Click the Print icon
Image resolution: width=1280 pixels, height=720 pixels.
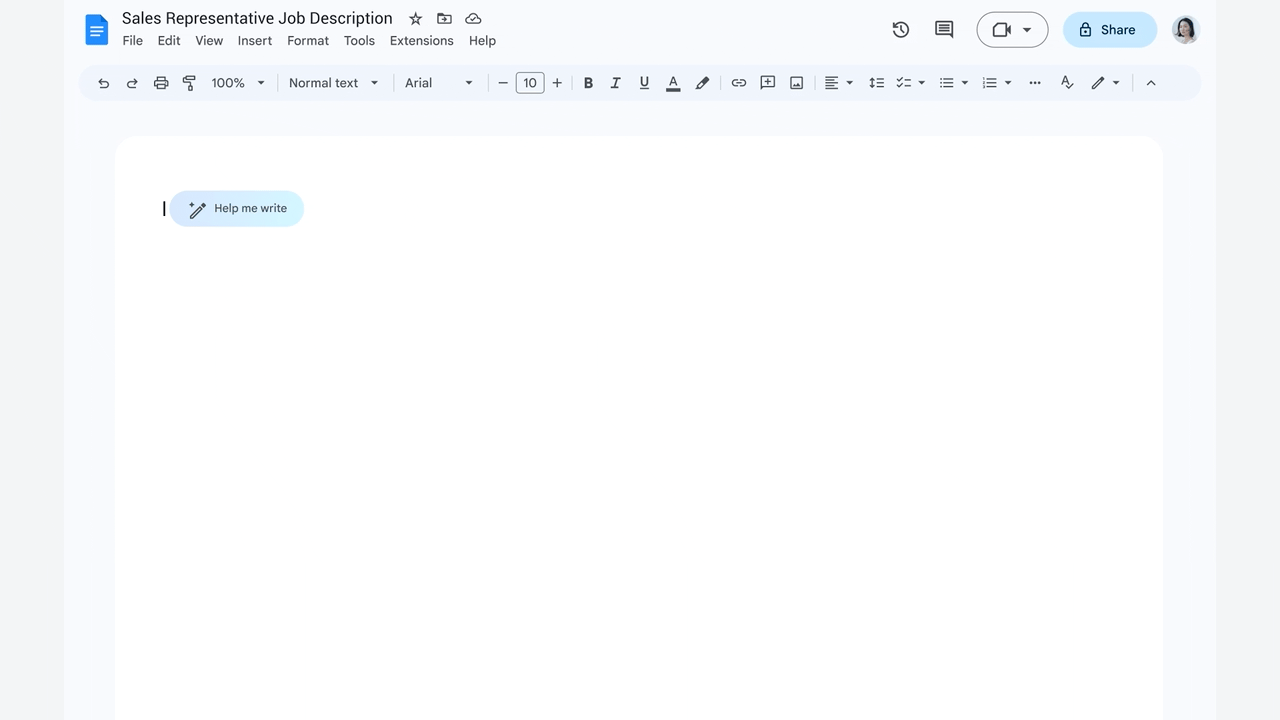[161, 83]
